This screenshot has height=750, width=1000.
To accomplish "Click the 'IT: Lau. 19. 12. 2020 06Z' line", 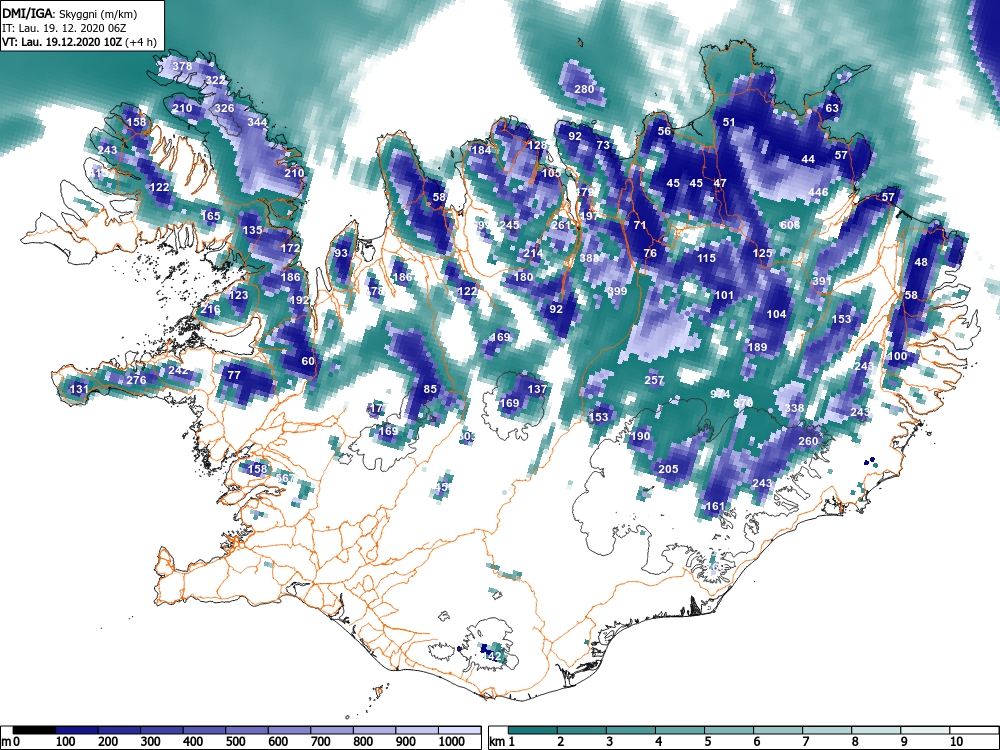I will (62, 27).
